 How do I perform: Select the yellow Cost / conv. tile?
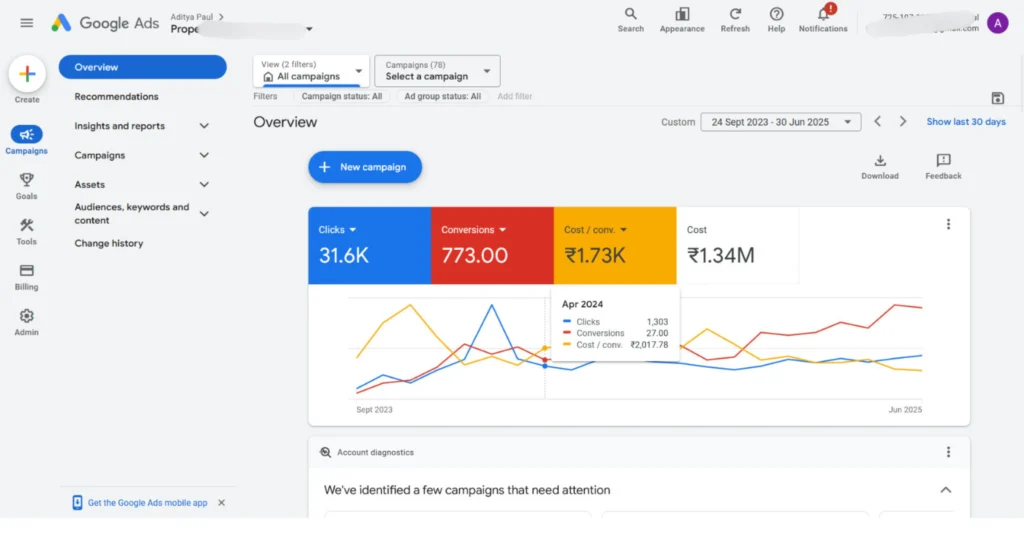(x=615, y=245)
